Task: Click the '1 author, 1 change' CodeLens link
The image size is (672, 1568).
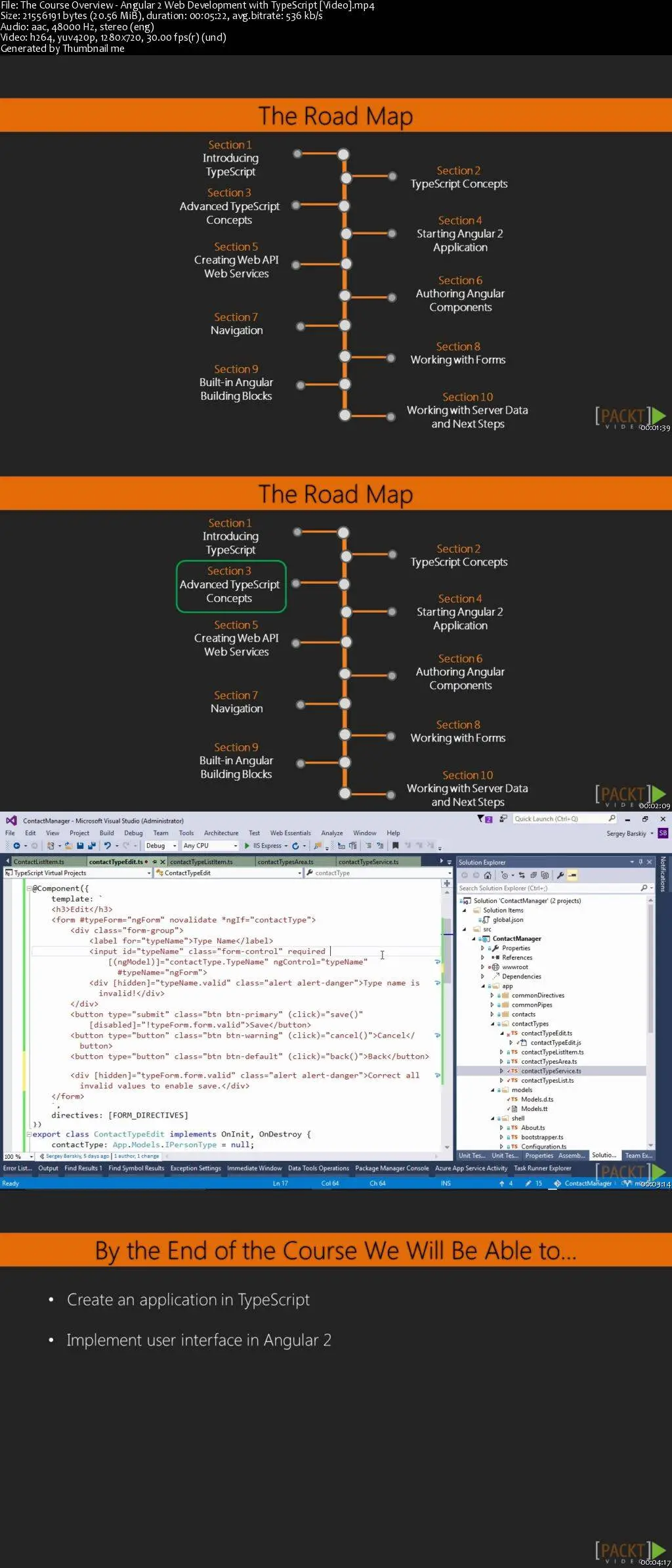Action: tap(136, 1156)
